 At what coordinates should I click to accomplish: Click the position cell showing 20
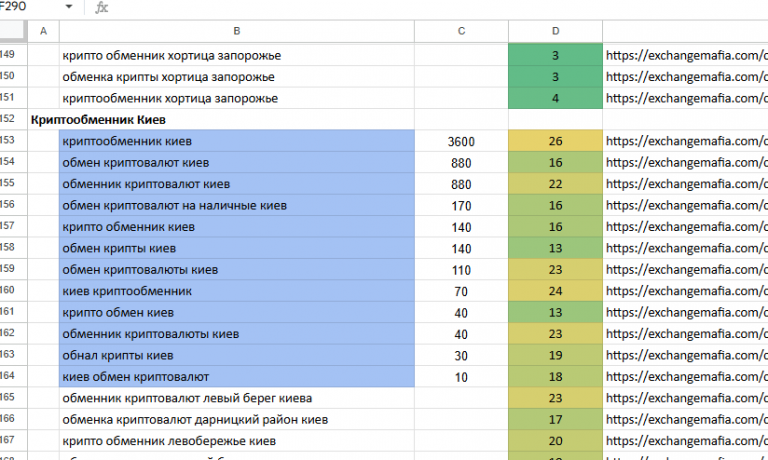pyautogui.click(x=555, y=441)
